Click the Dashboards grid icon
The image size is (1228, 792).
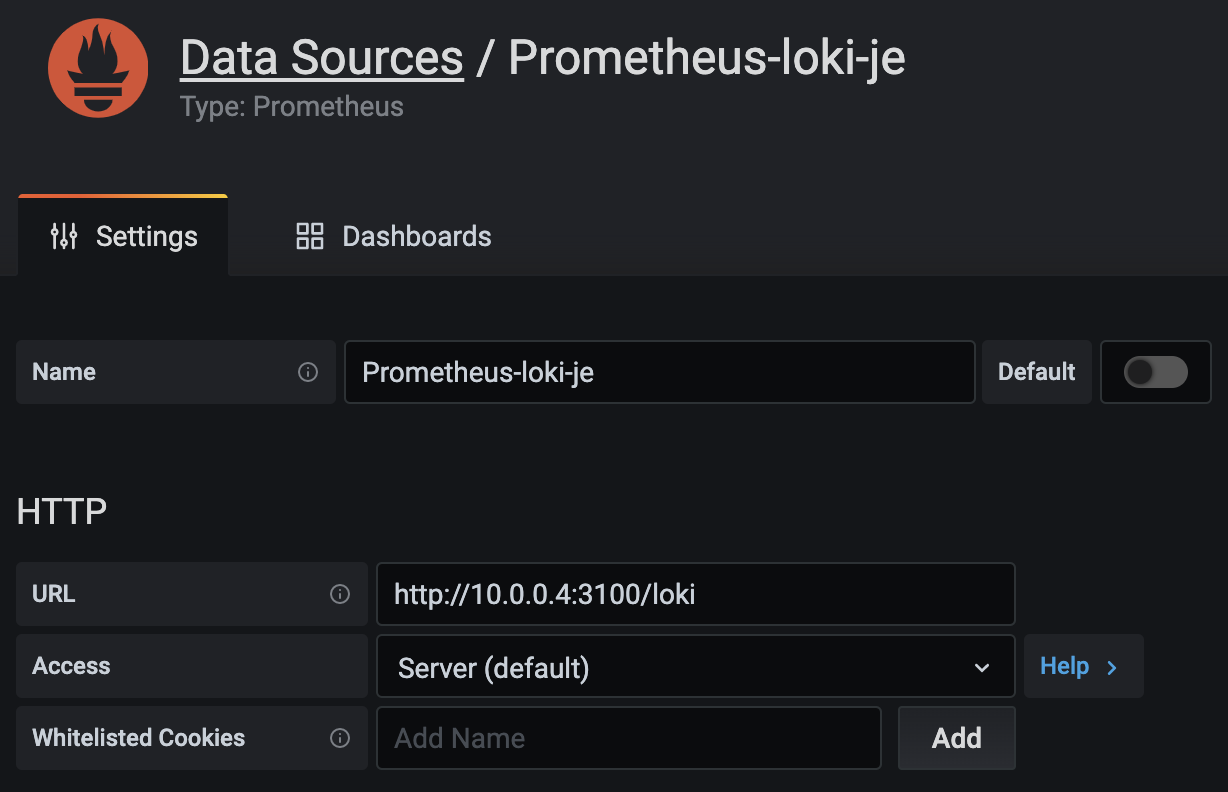tap(310, 236)
